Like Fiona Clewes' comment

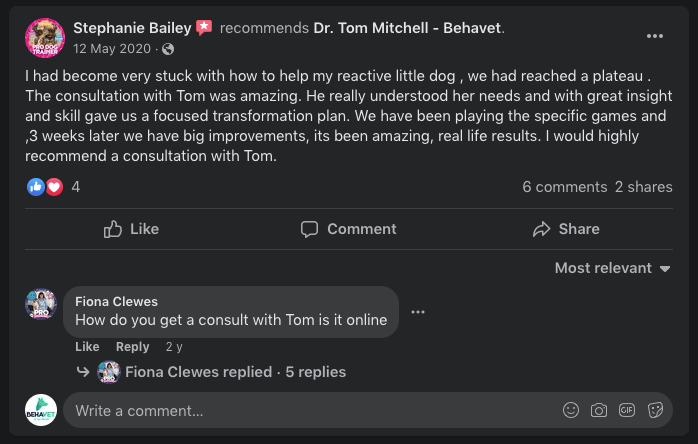(87, 347)
